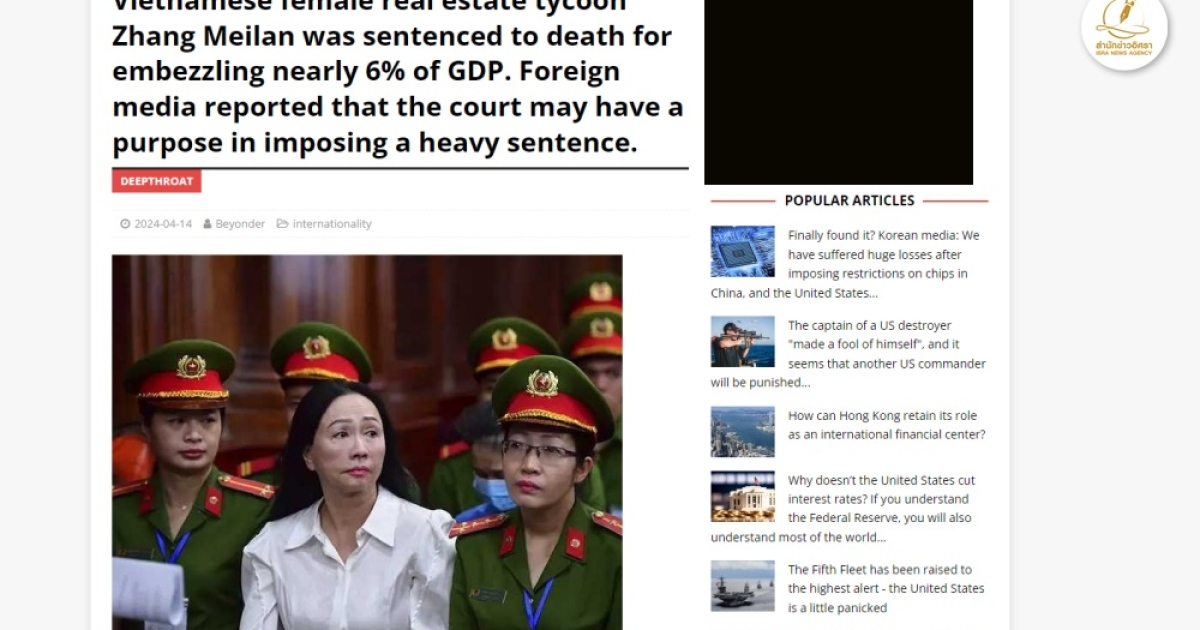Read 'Finally found it? Korean media' article
The image size is (1200, 630).
(848, 264)
